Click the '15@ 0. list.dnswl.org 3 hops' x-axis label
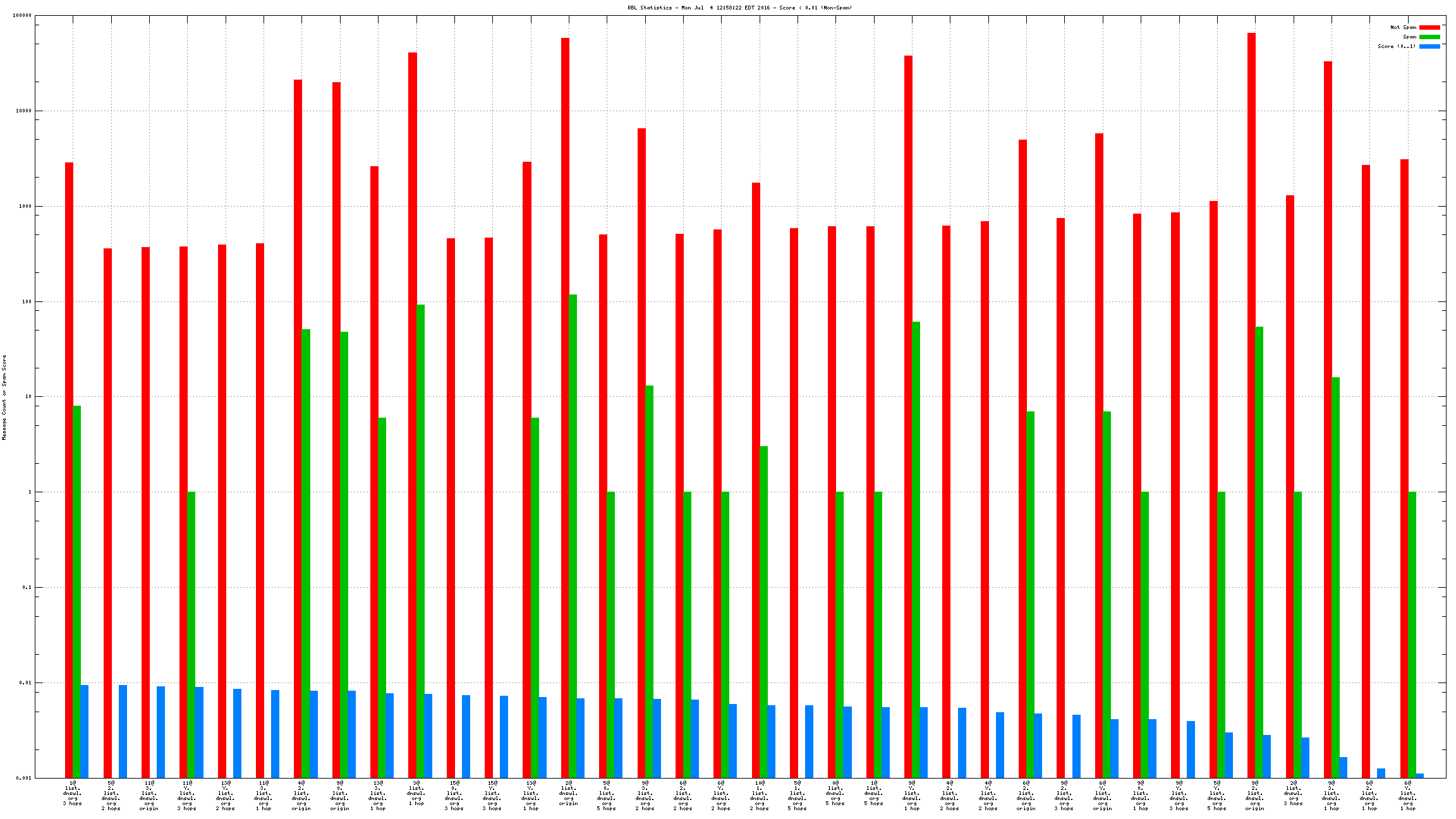 pyautogui.click(x=454, y=796)
